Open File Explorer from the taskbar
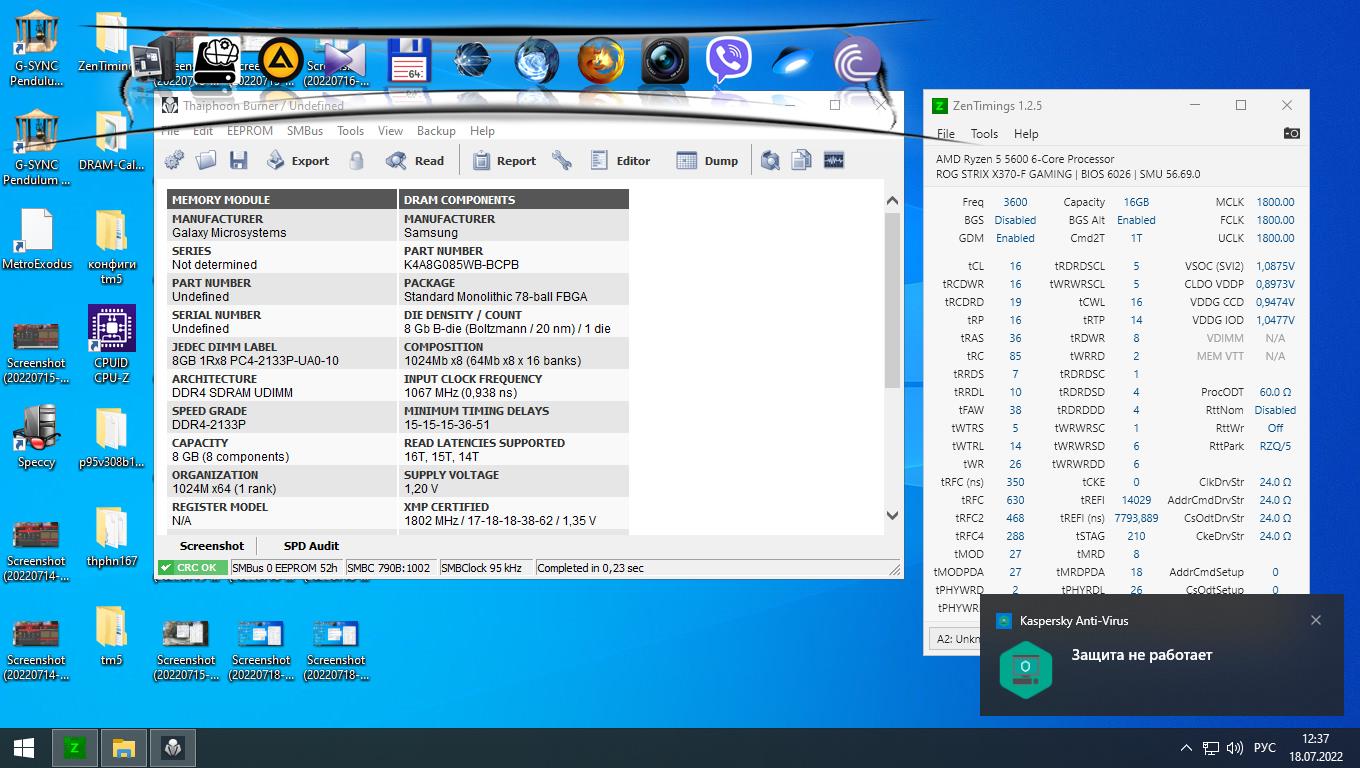 [123, 748]
